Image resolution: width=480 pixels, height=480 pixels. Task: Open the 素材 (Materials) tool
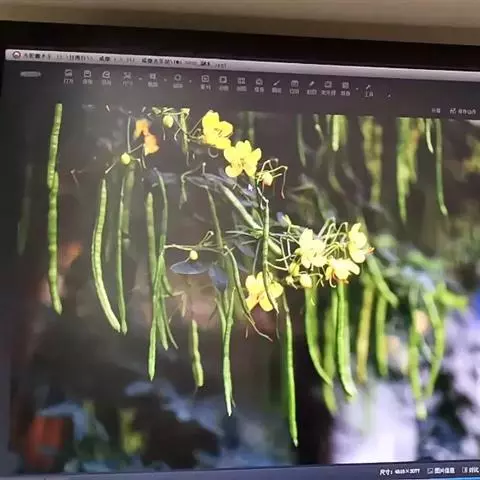coord(205,82)
